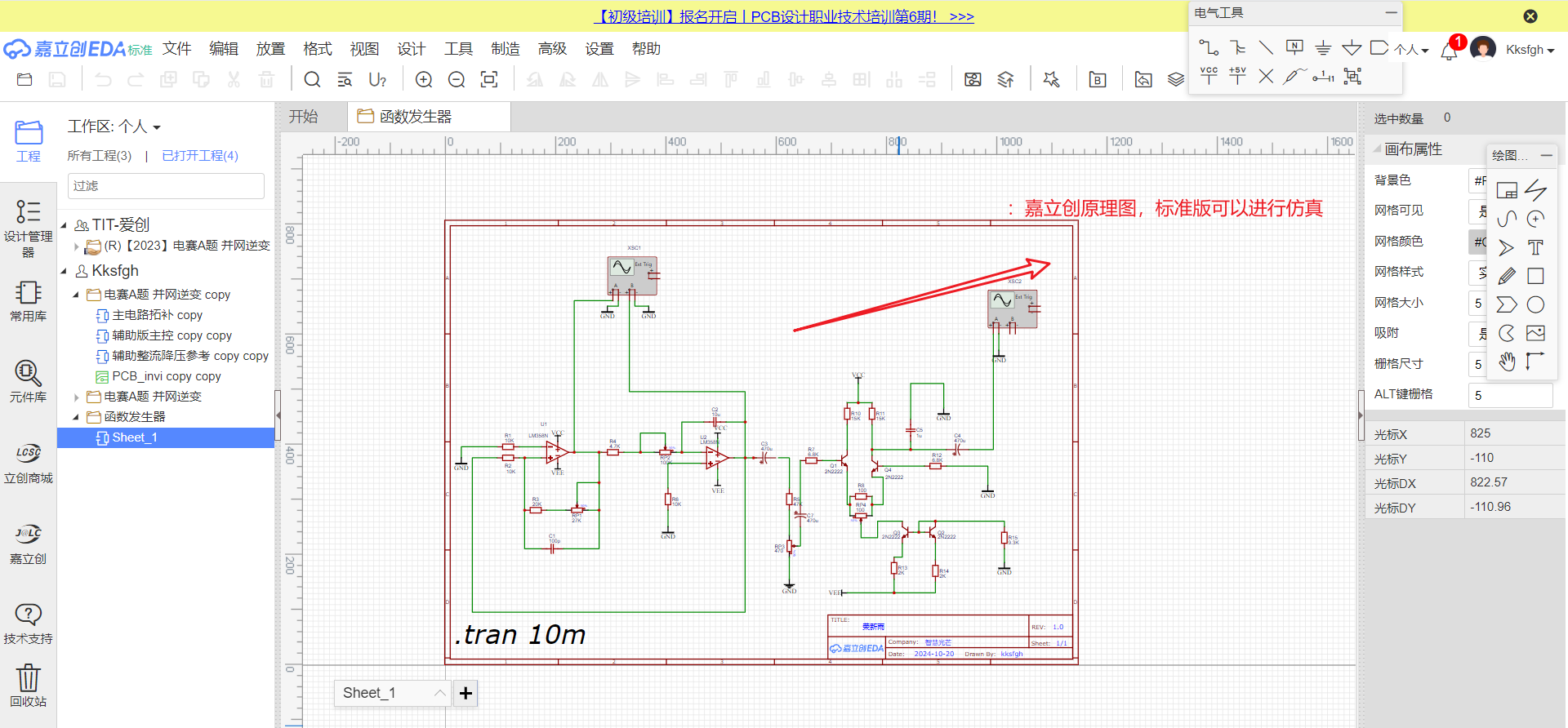Select the Wire tool in 电气工具
Screen dimensions: 1568x728
tap(1209, 47)
